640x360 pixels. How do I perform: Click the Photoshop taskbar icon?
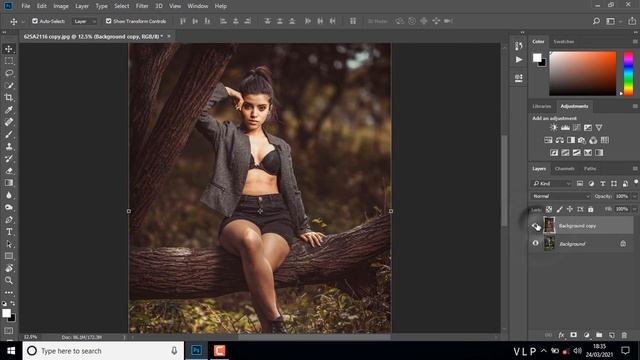[x=196, y=351]
